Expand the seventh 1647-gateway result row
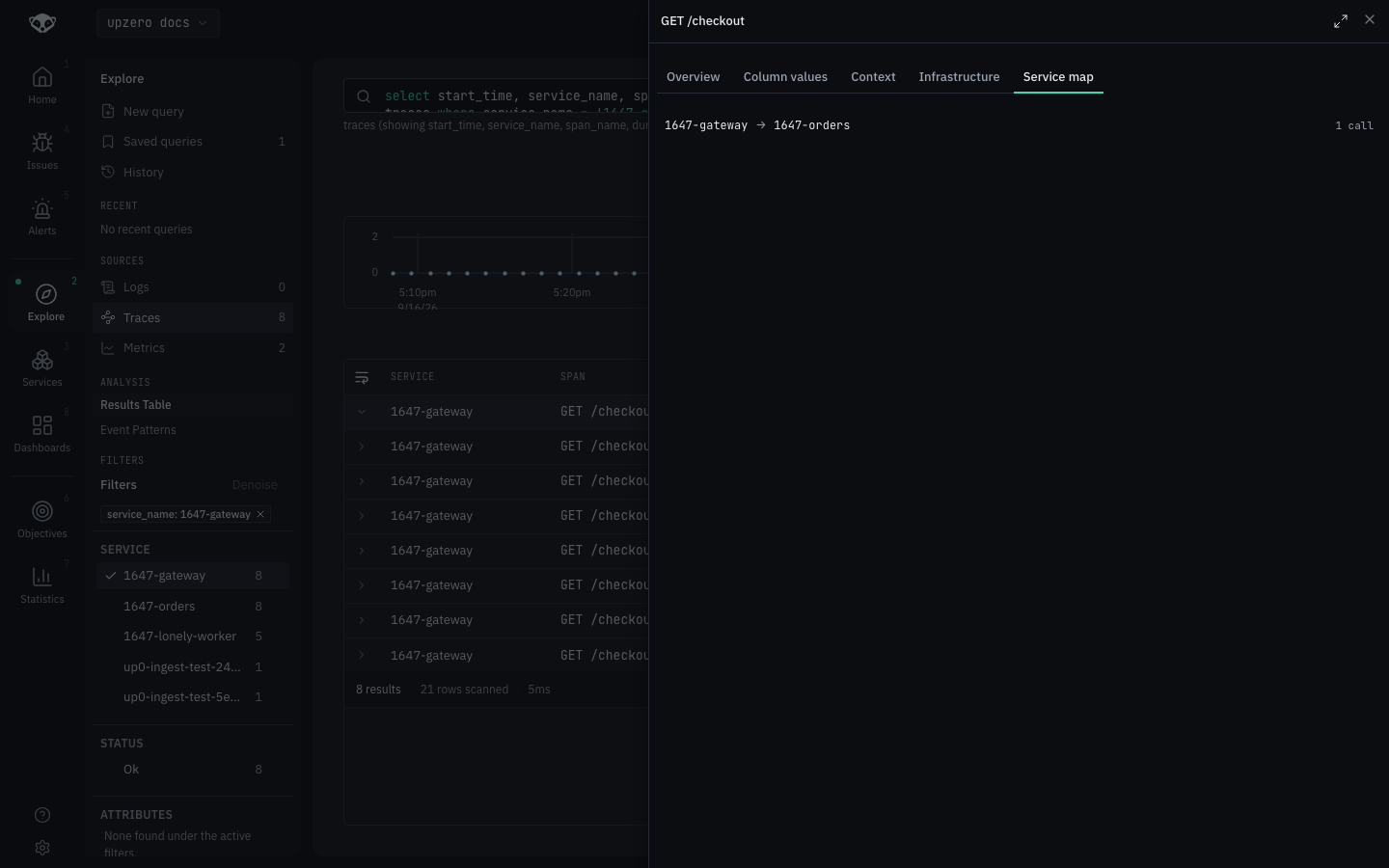Image resolution: width=1389 pixels, height=868 pixels. click(362, 620)
